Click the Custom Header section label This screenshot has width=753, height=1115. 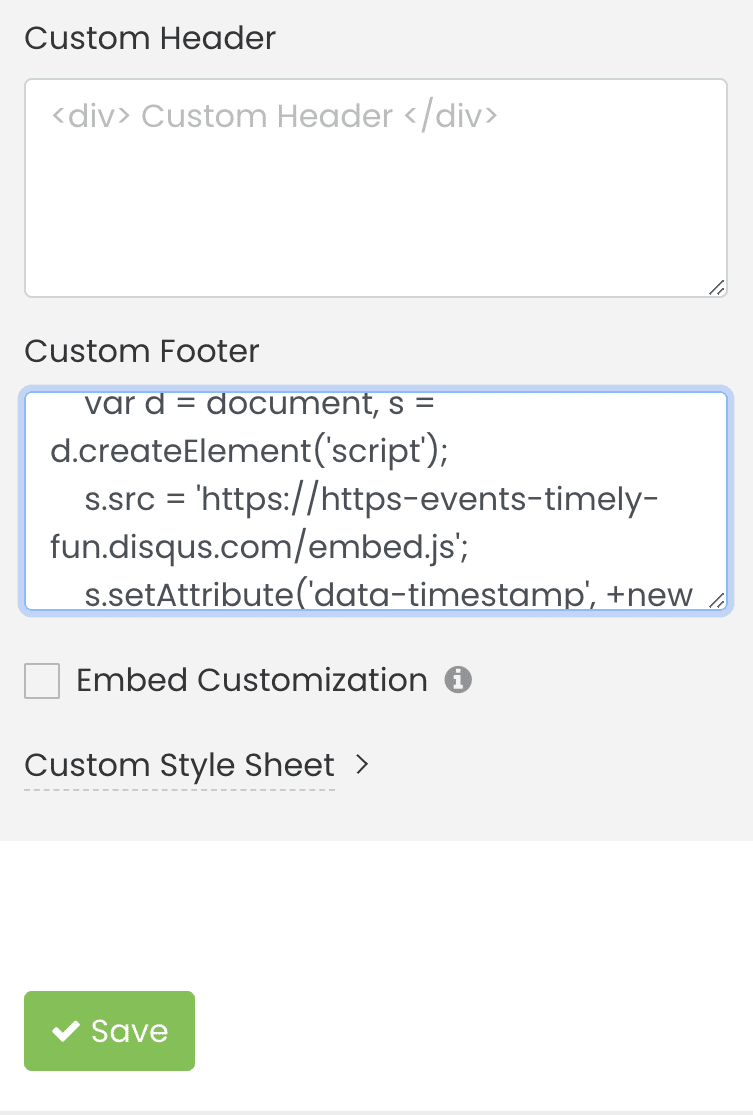pos(150,38)
